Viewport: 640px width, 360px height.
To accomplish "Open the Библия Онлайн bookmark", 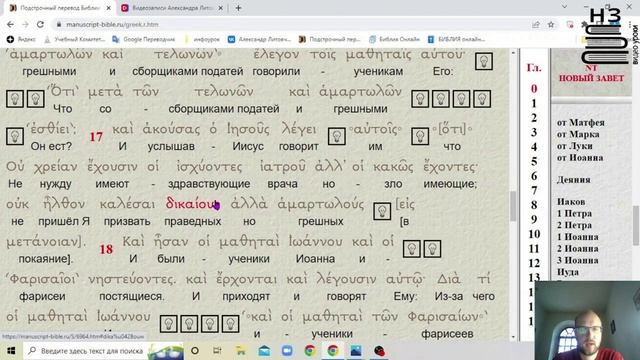I will click(x=394, y=39).
